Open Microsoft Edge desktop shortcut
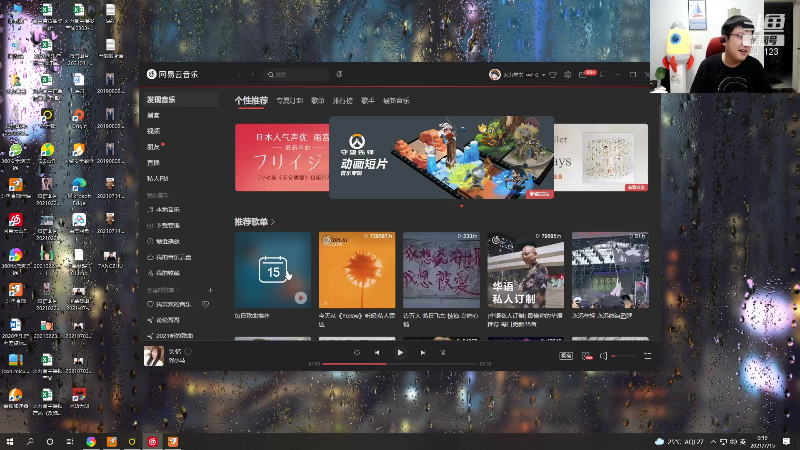 [x=79, y=191]
